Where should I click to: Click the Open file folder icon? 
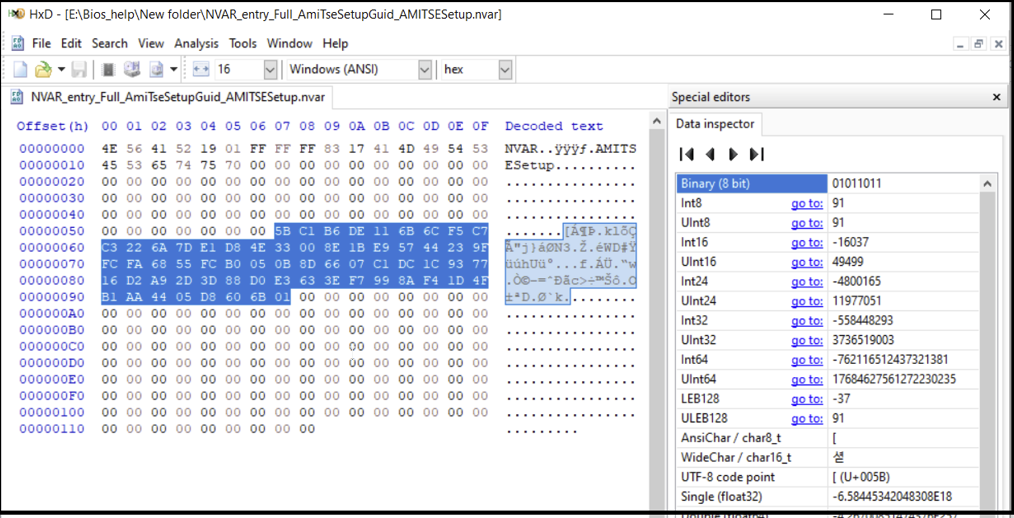[43, 69]
